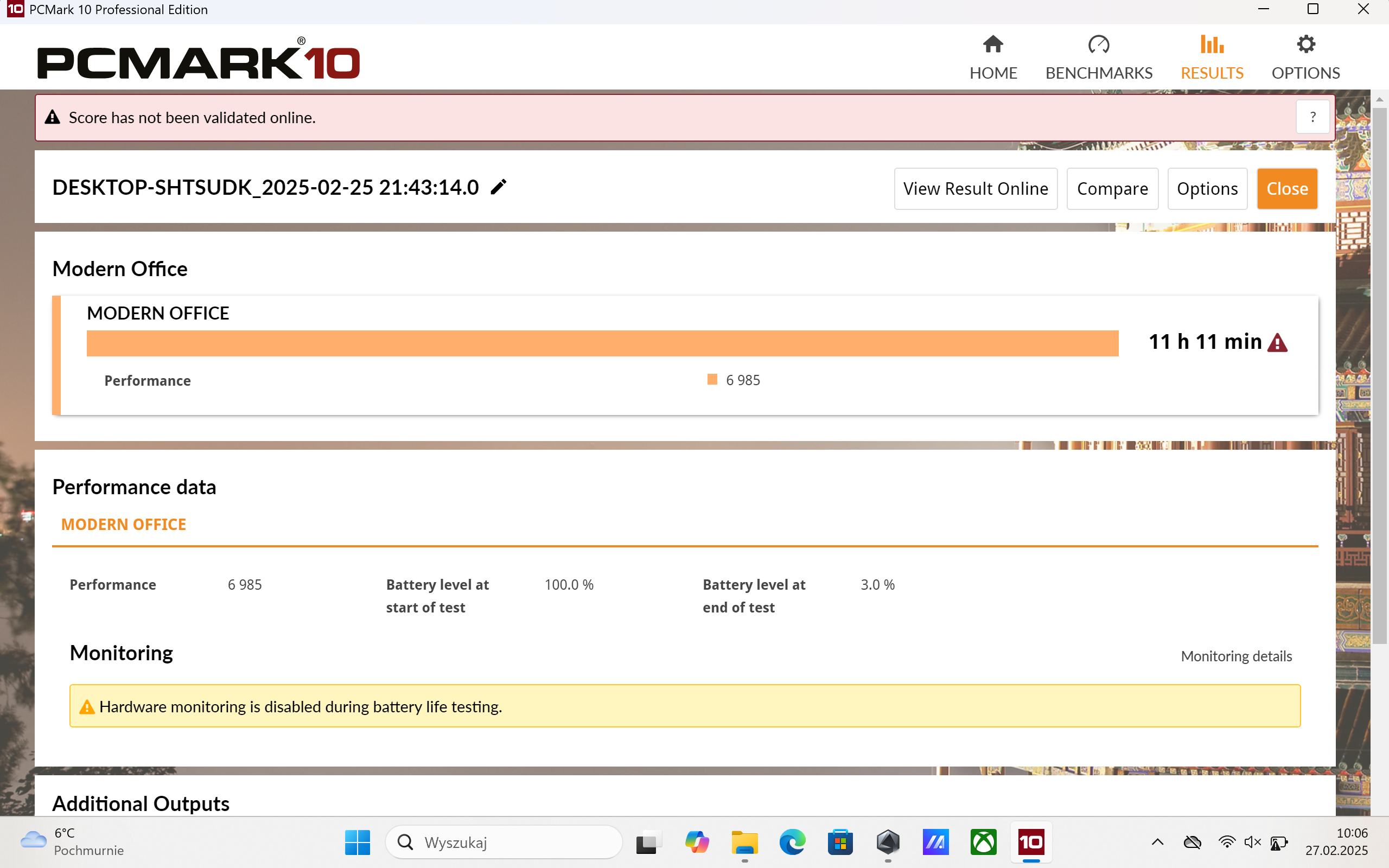
Task: Open Monitoring details link
Action: [1236, 656]
